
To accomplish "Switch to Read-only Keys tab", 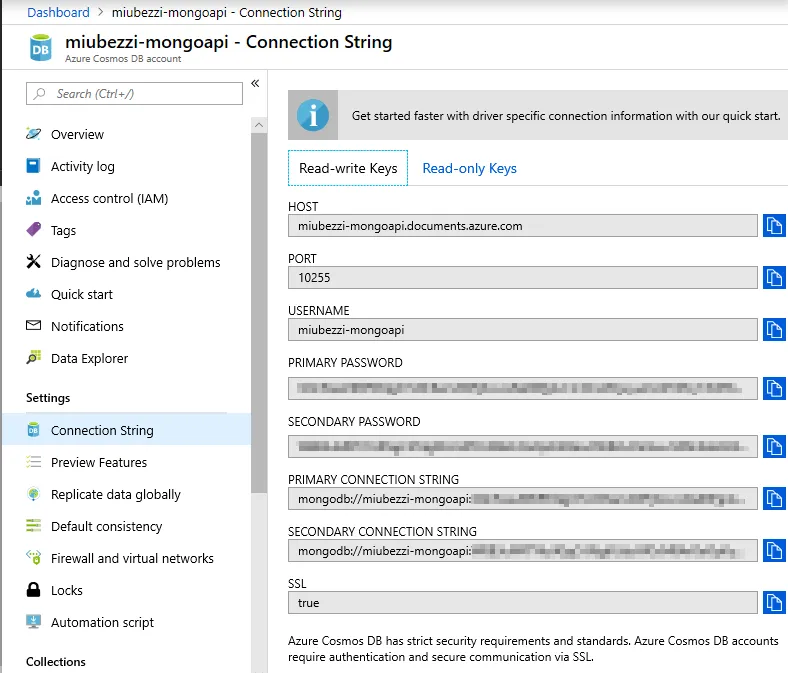I will (469, 168).
